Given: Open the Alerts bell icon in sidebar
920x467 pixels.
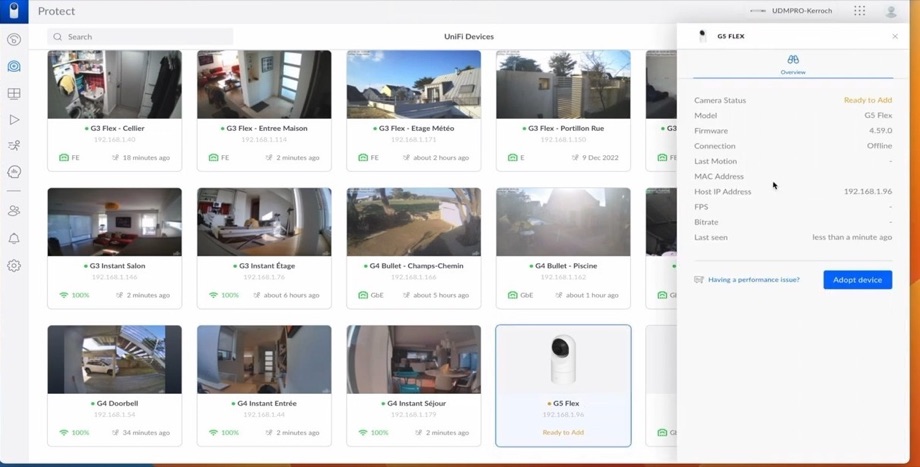Looking at the screenshot, I should 14,238.
